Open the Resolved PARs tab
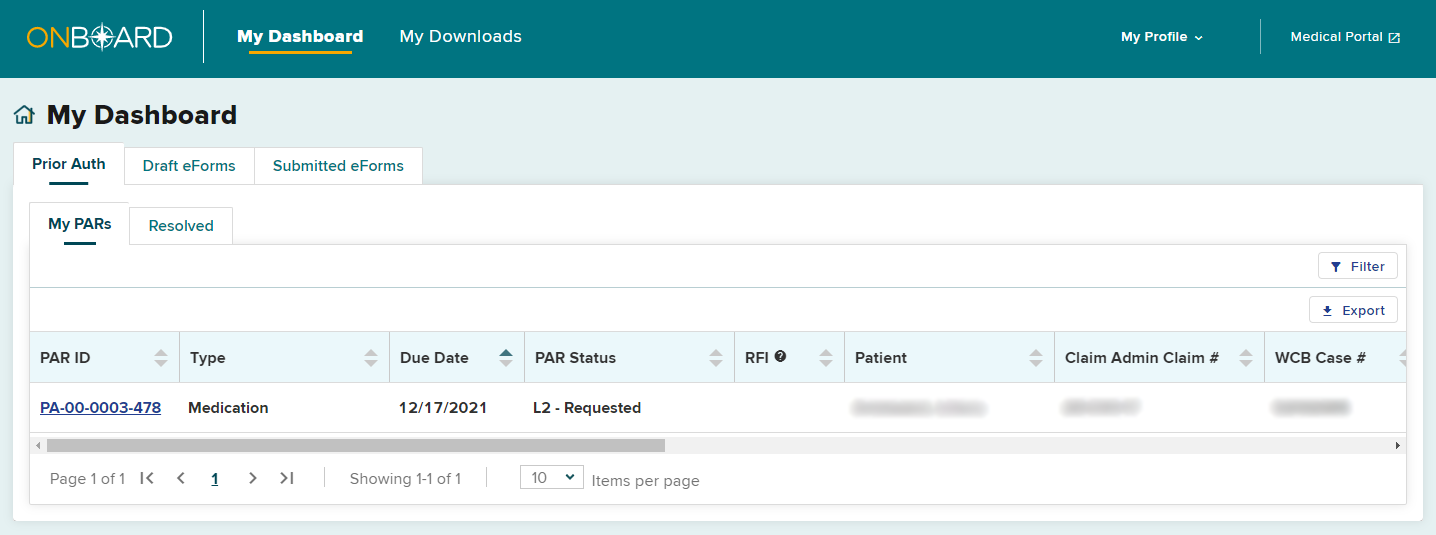Viewport: 1436px width, 535px height. click(181, 226)
